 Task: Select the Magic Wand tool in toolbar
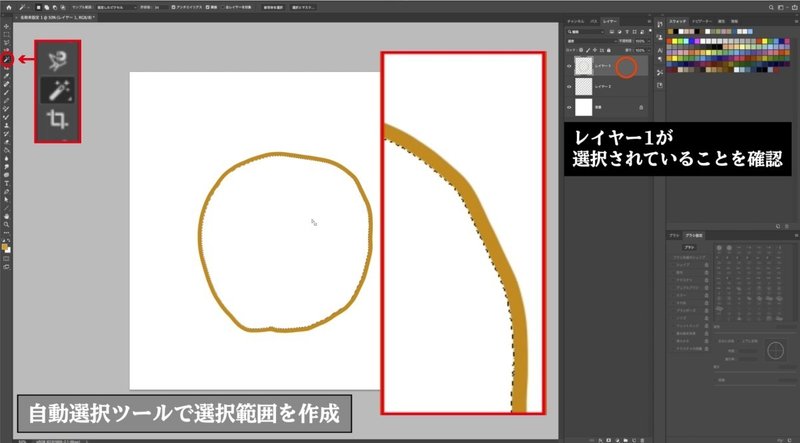pyautogui.click(x=7, y=59)
